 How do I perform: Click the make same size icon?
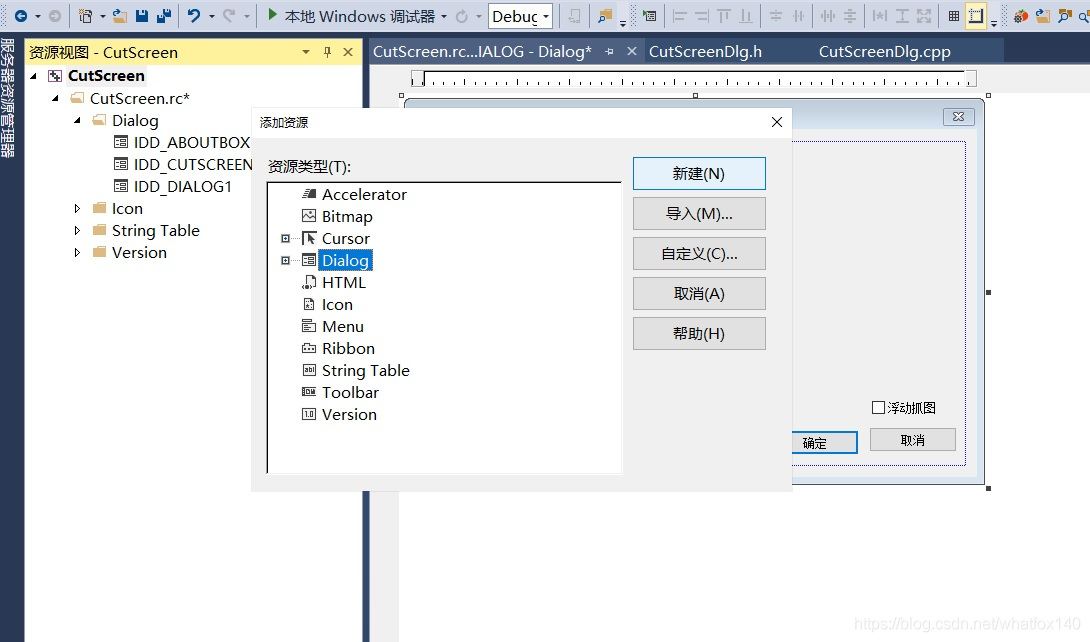click(x=924, y=16)
